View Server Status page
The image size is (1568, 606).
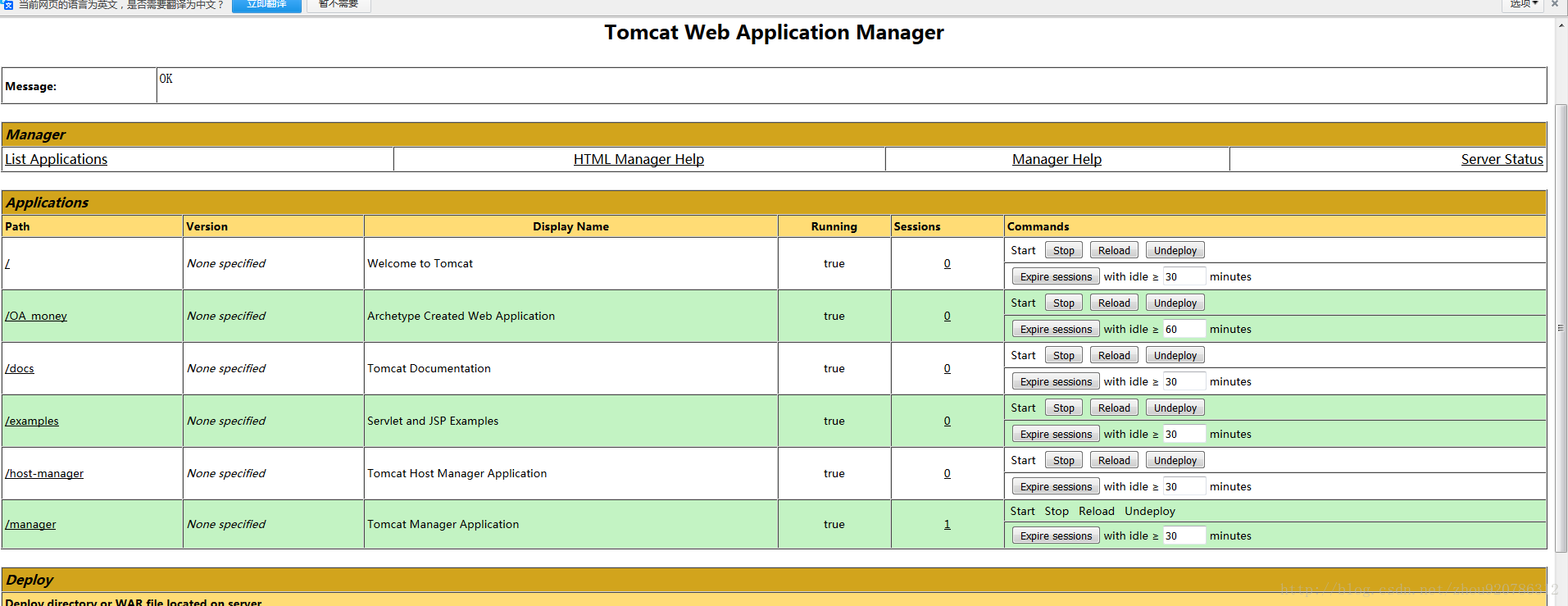click(x=1502, y=159)
